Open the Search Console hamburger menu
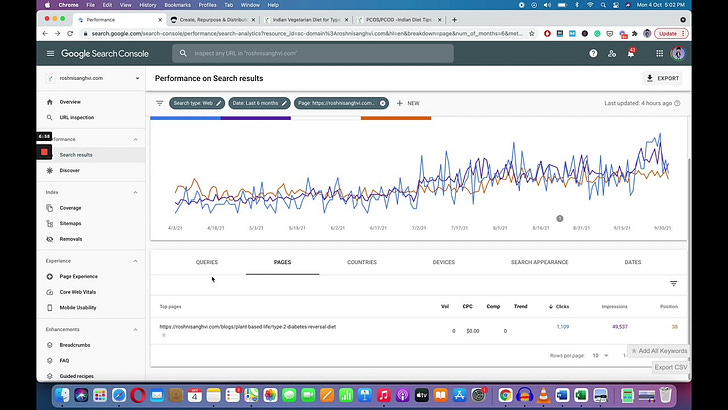Image resolution: width=728 pixels, height=410 pixels. coord(50,53)
